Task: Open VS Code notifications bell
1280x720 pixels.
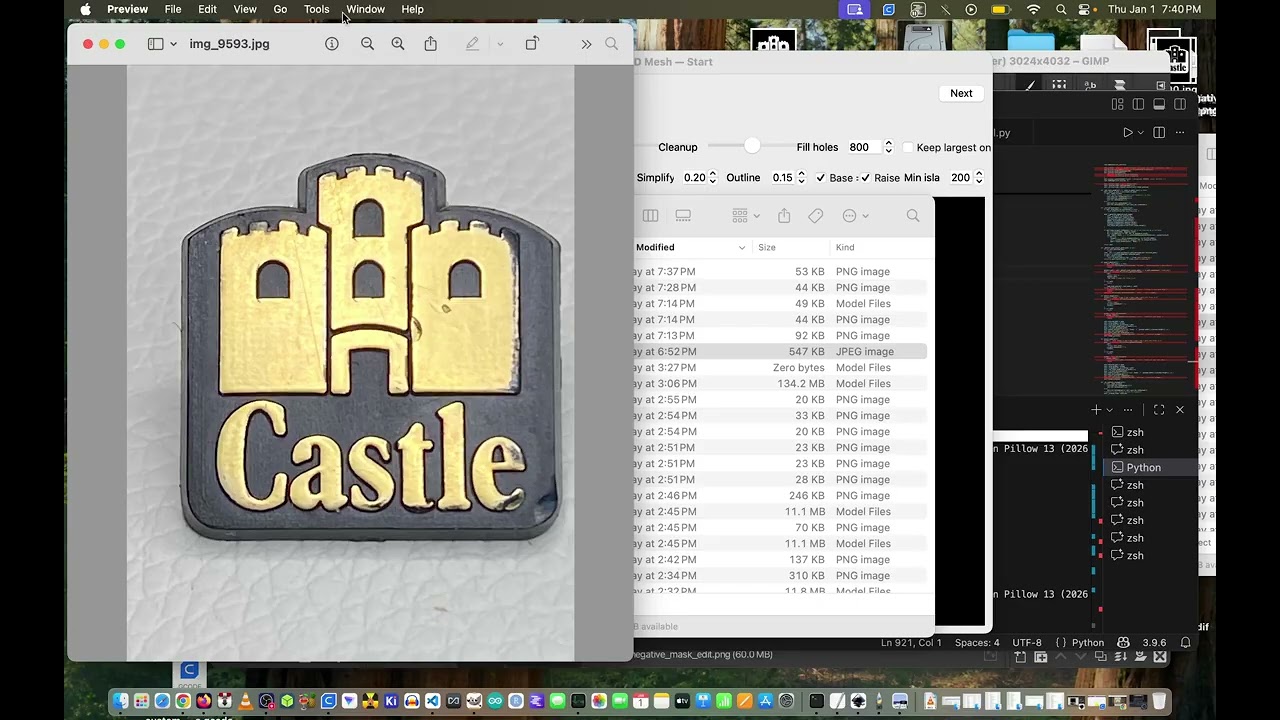Action: (1186, 643)
